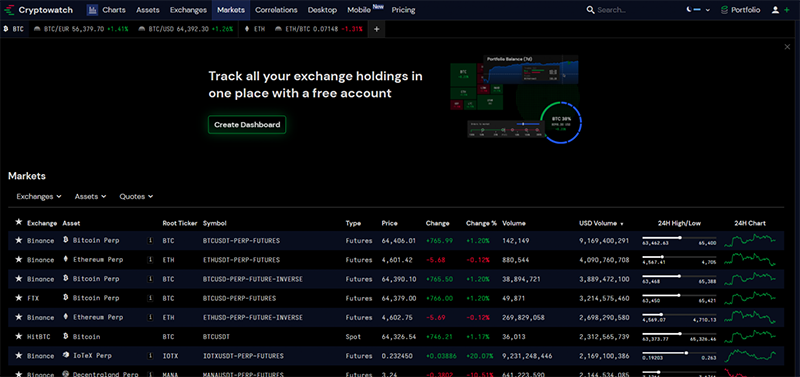Add a new ticker tab with plus

[377, 29]
